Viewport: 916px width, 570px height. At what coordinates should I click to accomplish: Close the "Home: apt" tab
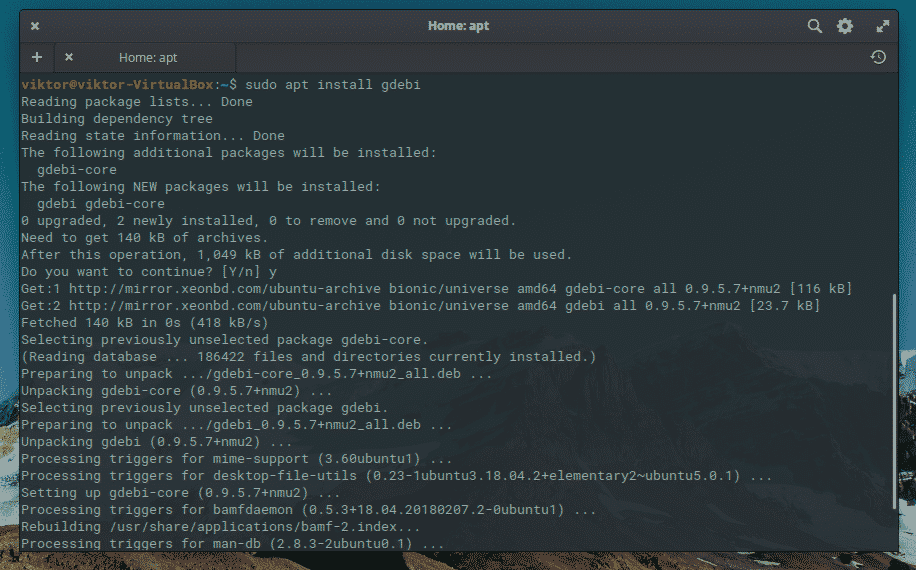[69, 57]
